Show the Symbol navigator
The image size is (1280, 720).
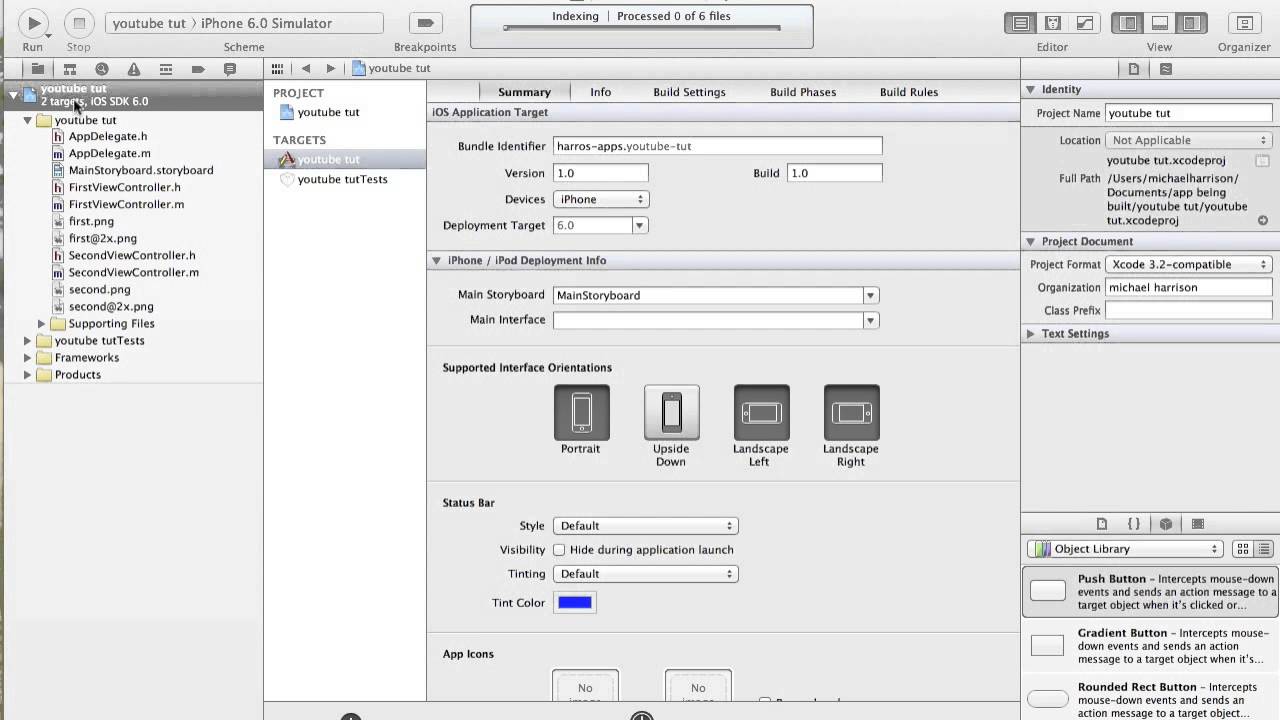coord(70,69)
